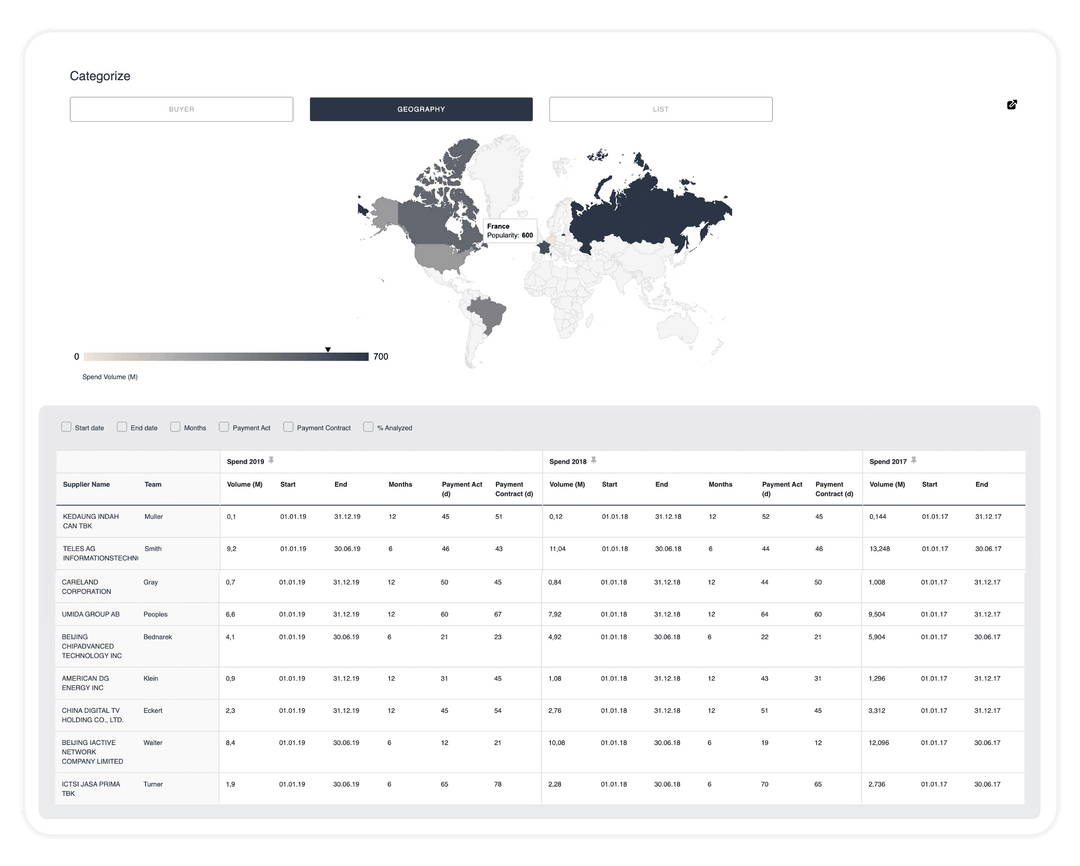Image resolution: width=1080 pixels, height=866 pixels.
Task: Switch to the BUYER tab
Action: coord(181,108)
